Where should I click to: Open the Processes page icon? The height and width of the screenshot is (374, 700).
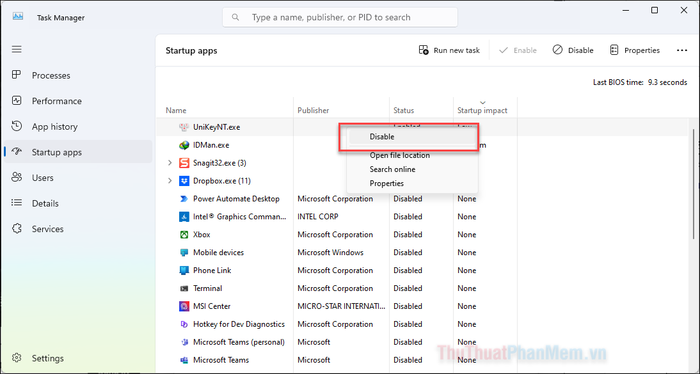(17, 75)
